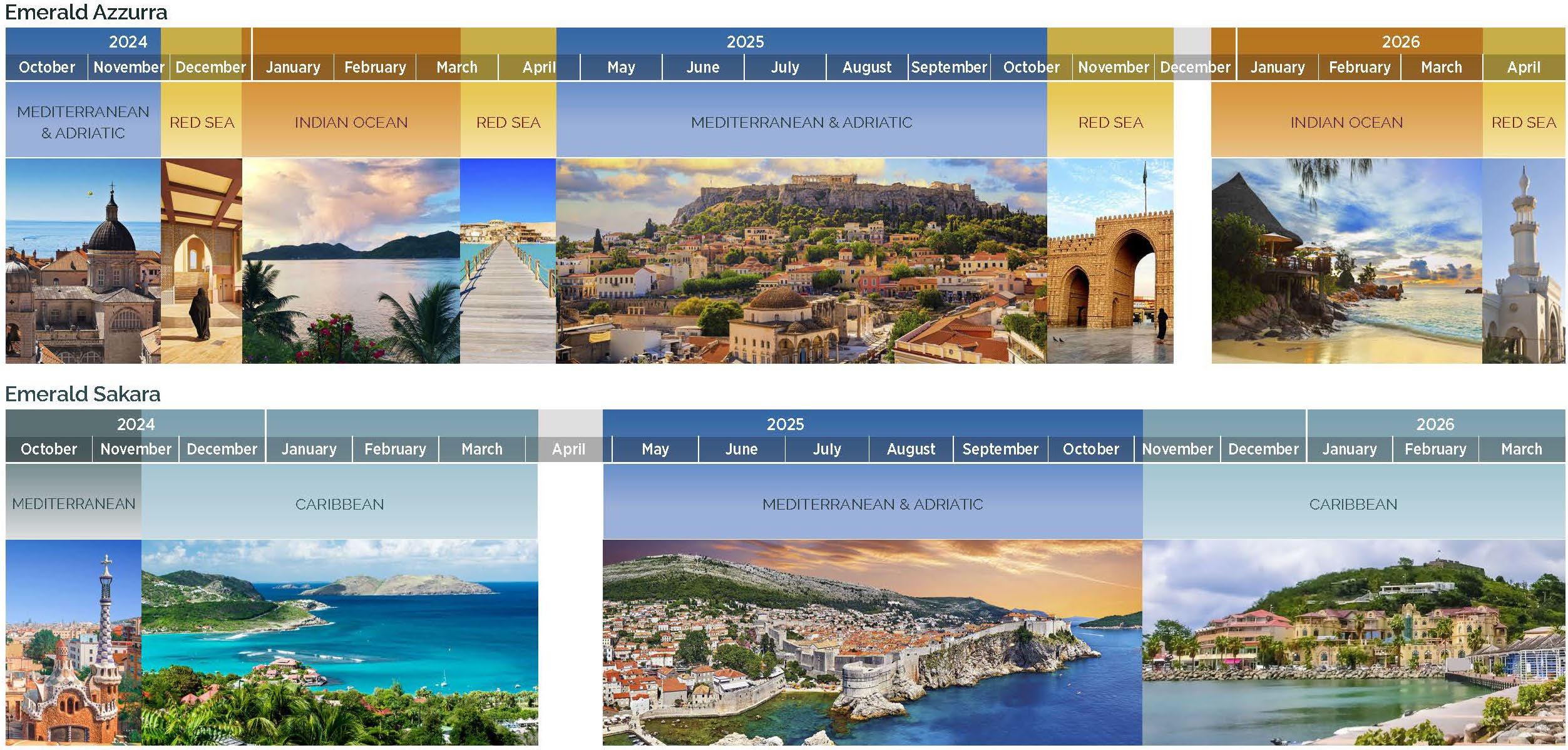This screenshot has height=750, width=1568.
Task: Open Azzurra's 2025 Mediterranean & Adriatic region band
Action: tap(801, 122)
